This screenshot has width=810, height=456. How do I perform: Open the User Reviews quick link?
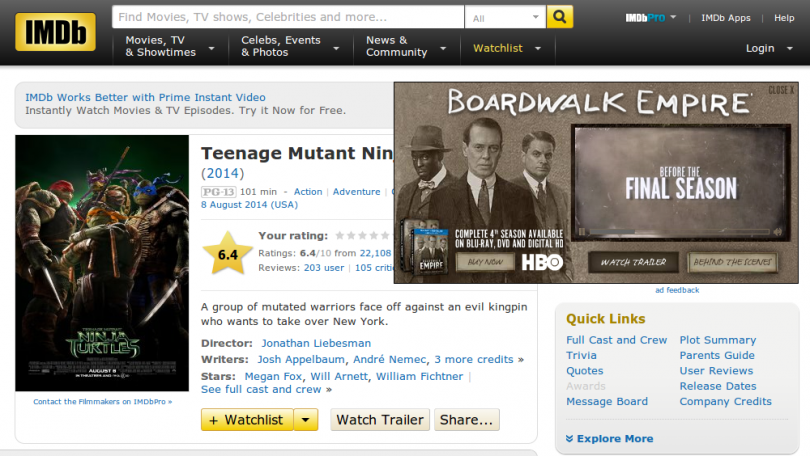[x=716, y=371]
